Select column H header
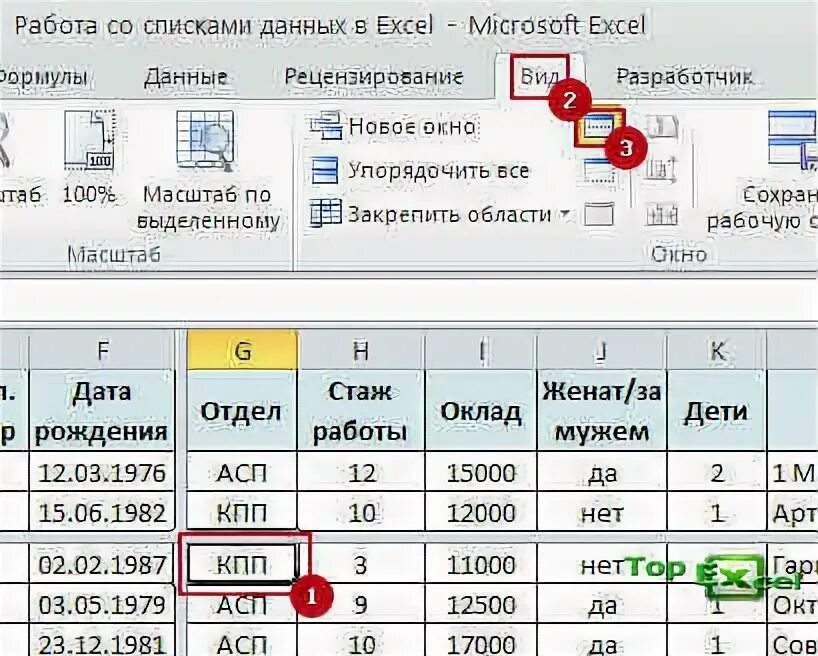Image resolution: width=818 pixels, height=656 pixels. click(x=361, y=351)
